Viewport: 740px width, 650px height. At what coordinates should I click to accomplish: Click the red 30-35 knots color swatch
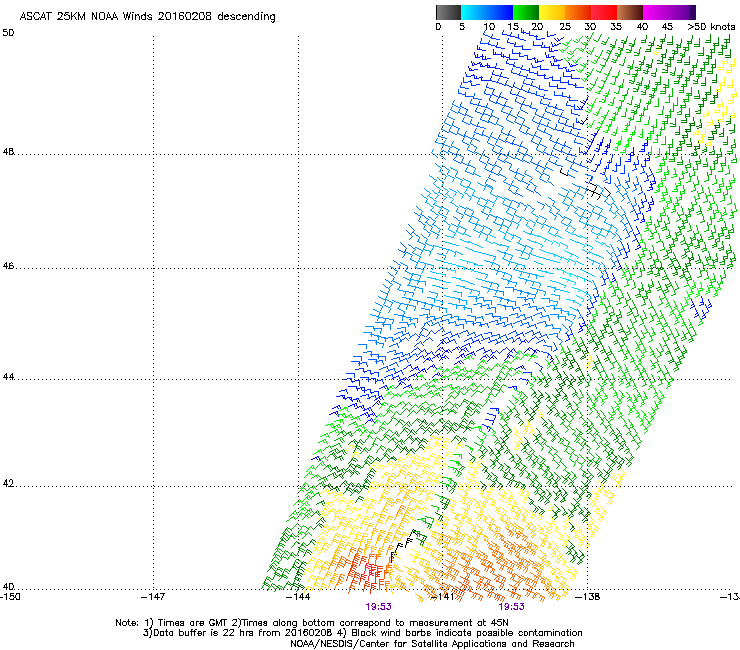point(604,12)
